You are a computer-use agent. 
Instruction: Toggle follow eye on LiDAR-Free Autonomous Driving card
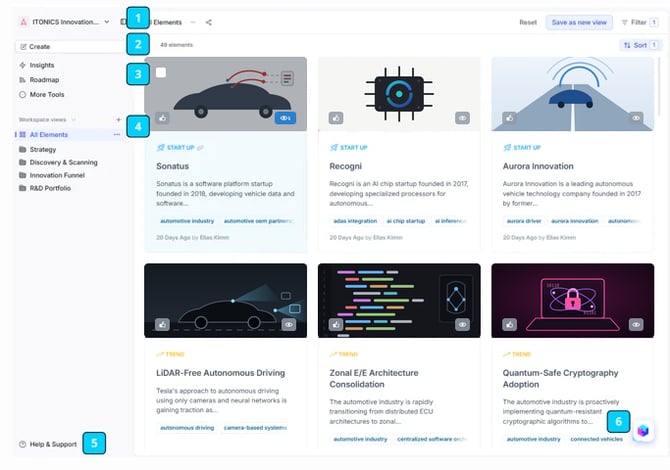[x=289, y=325]
